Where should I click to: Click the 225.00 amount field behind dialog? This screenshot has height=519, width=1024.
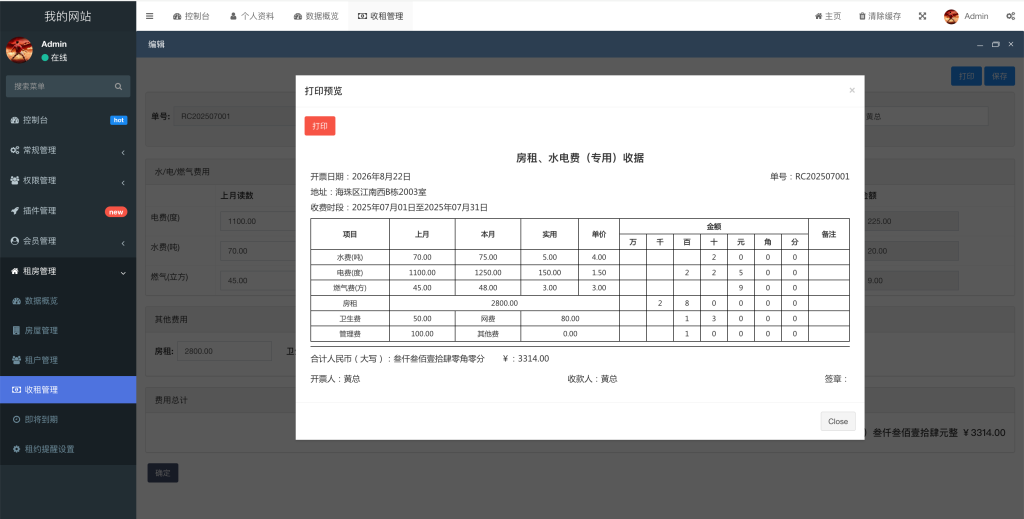pyautogui.click(x=912, y=221)
